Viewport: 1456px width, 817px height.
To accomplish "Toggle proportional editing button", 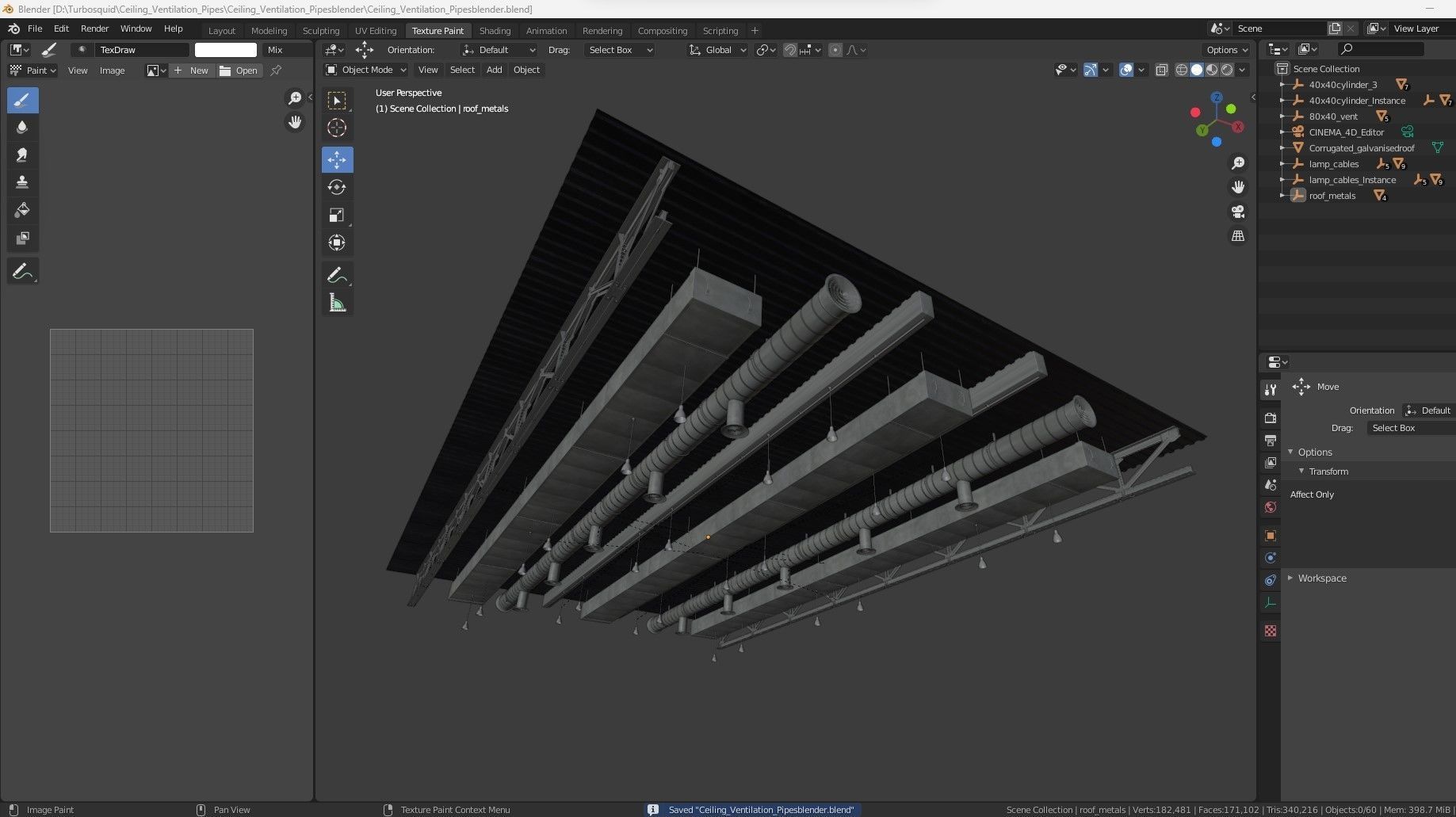I will click(x=835, y=50).
